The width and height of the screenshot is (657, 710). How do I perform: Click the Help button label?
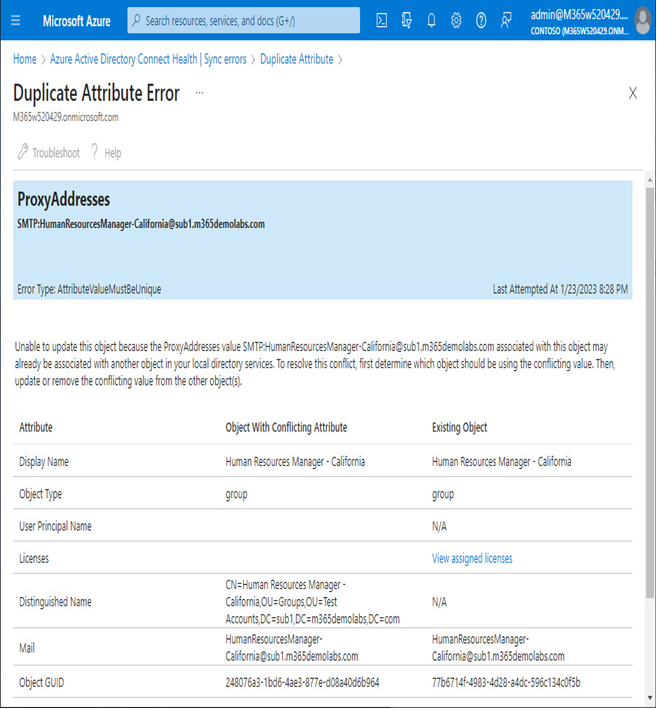pyautogui.click(x=113, y=153)
